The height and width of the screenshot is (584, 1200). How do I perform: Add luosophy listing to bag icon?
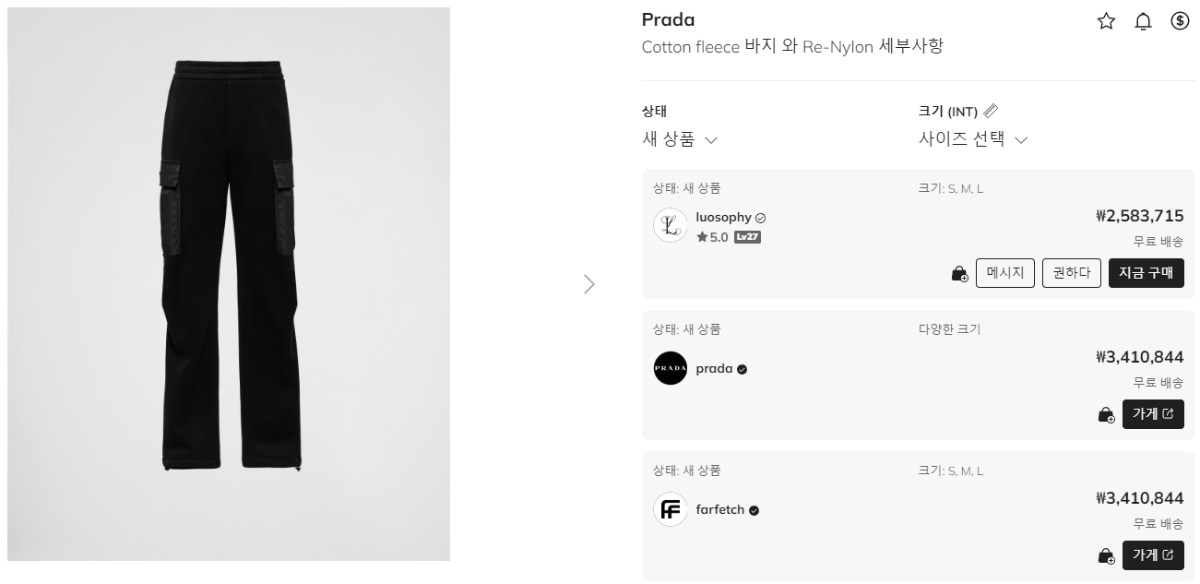[959, 273]
